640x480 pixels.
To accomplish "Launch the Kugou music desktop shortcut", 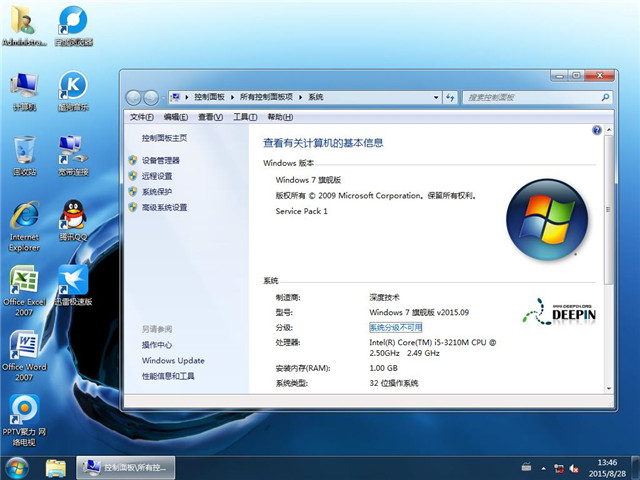I will (x=73, y=91).
